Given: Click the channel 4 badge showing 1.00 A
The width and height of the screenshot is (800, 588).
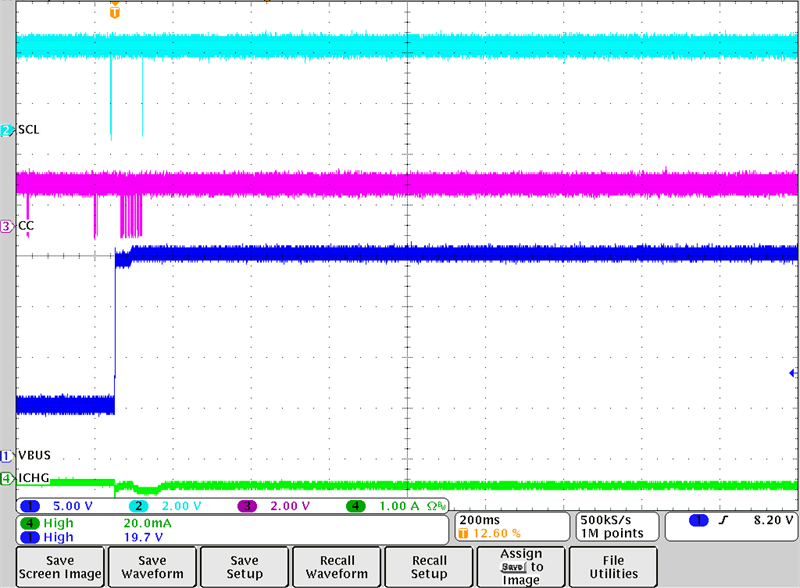Looking at the screenshot, I should pos(357,506).
